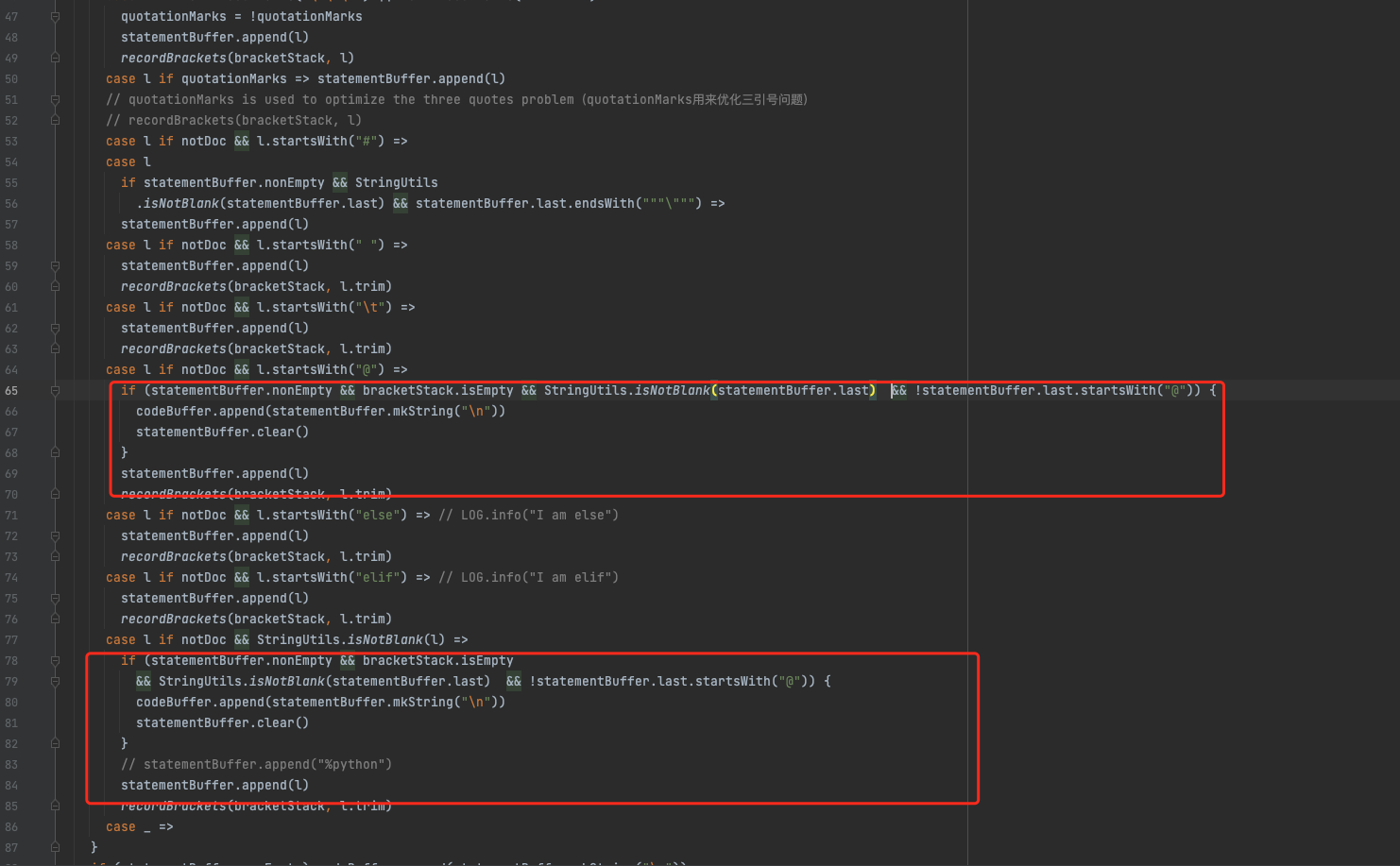The height and width of the screenshot is (866, 1400).
Task: Toggle the closing-brace fold marker line 87
Action: [x=55, y=848]
